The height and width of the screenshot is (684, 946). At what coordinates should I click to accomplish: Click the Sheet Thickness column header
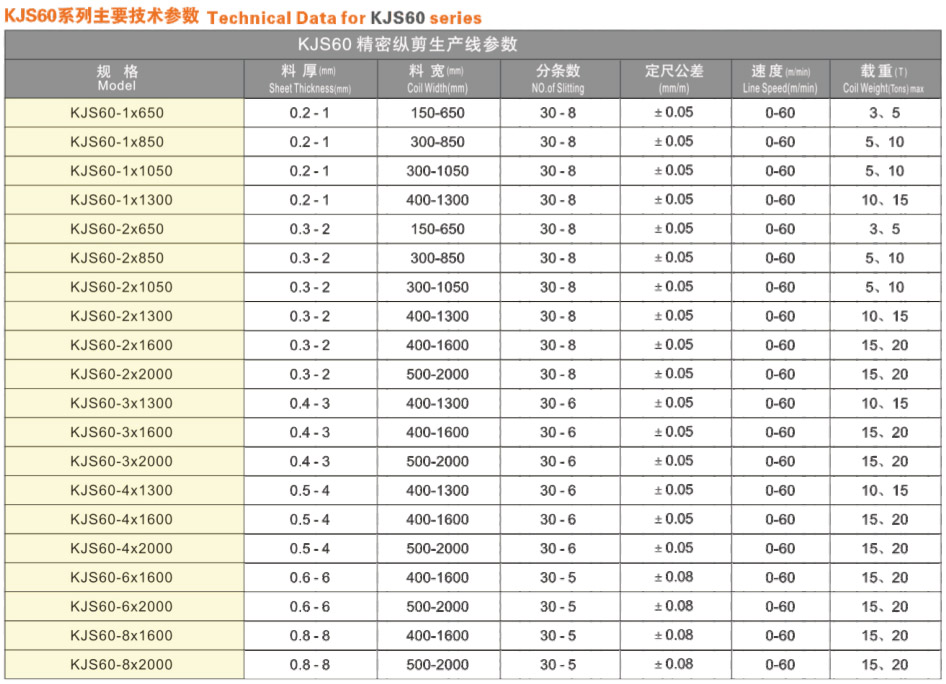coord(310,79)
